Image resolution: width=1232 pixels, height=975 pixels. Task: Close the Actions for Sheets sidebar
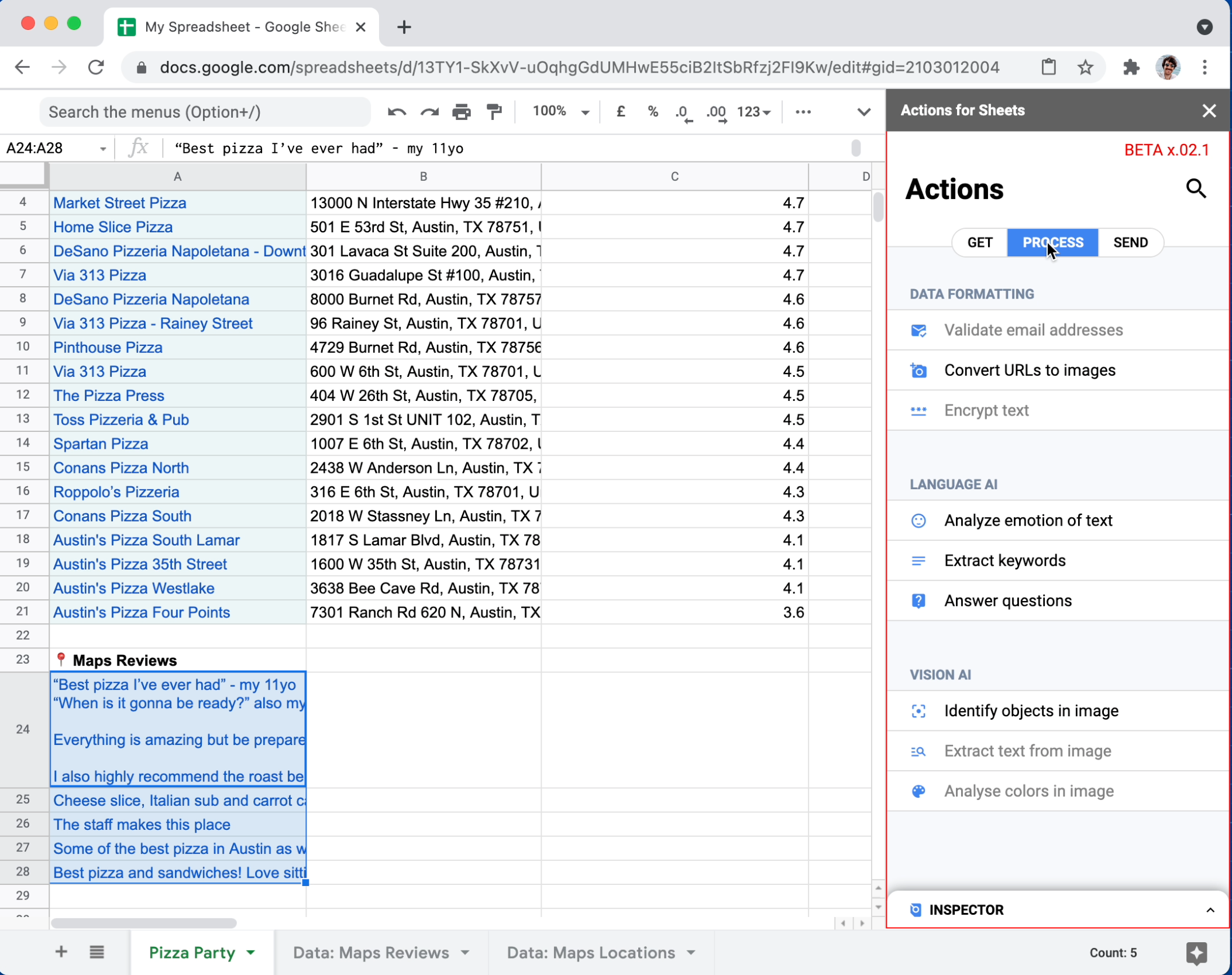pyautogui.click(x=1209, y=111)
